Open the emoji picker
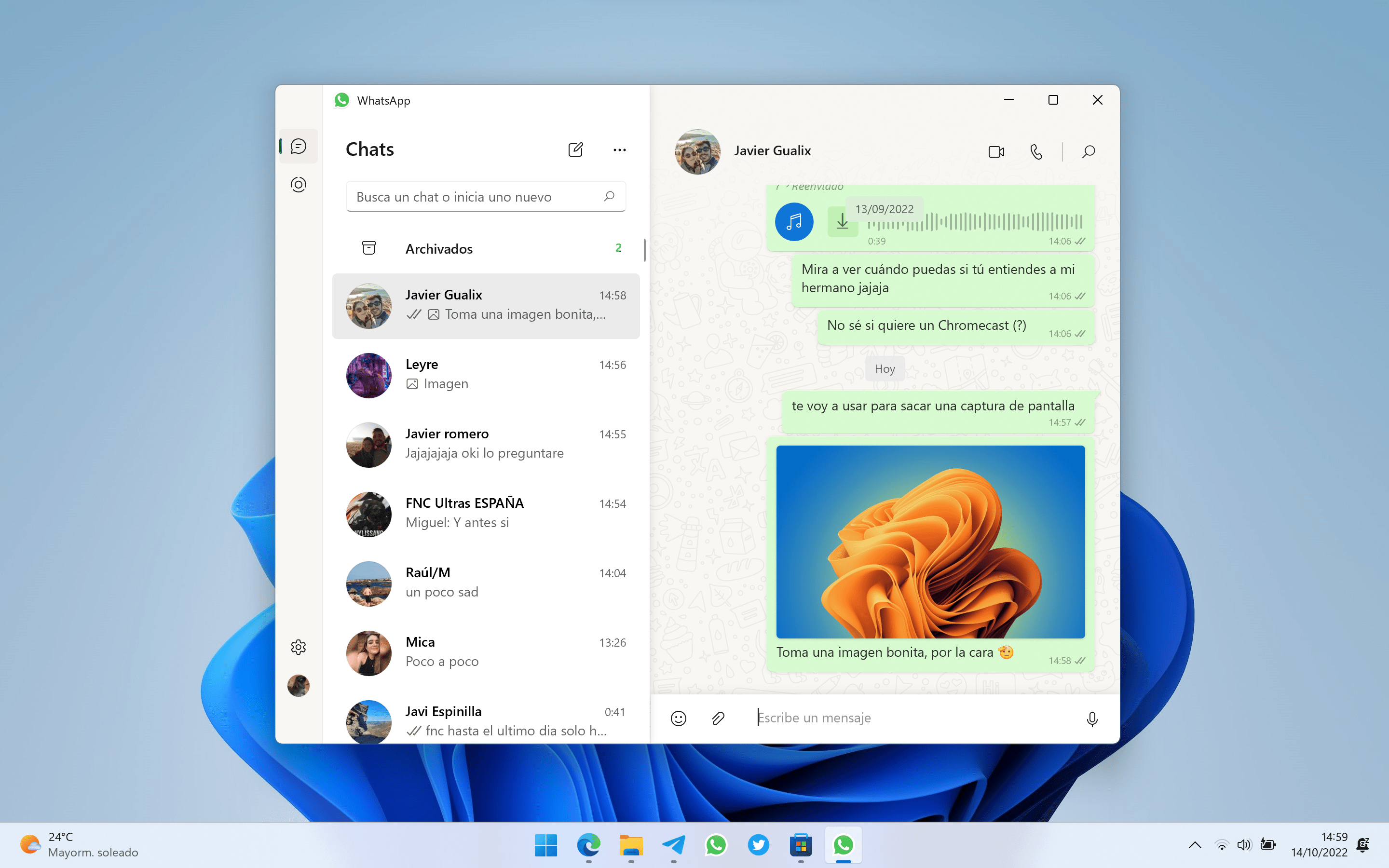Viewport: 1389px width, 868px height. tap(679, 718)
